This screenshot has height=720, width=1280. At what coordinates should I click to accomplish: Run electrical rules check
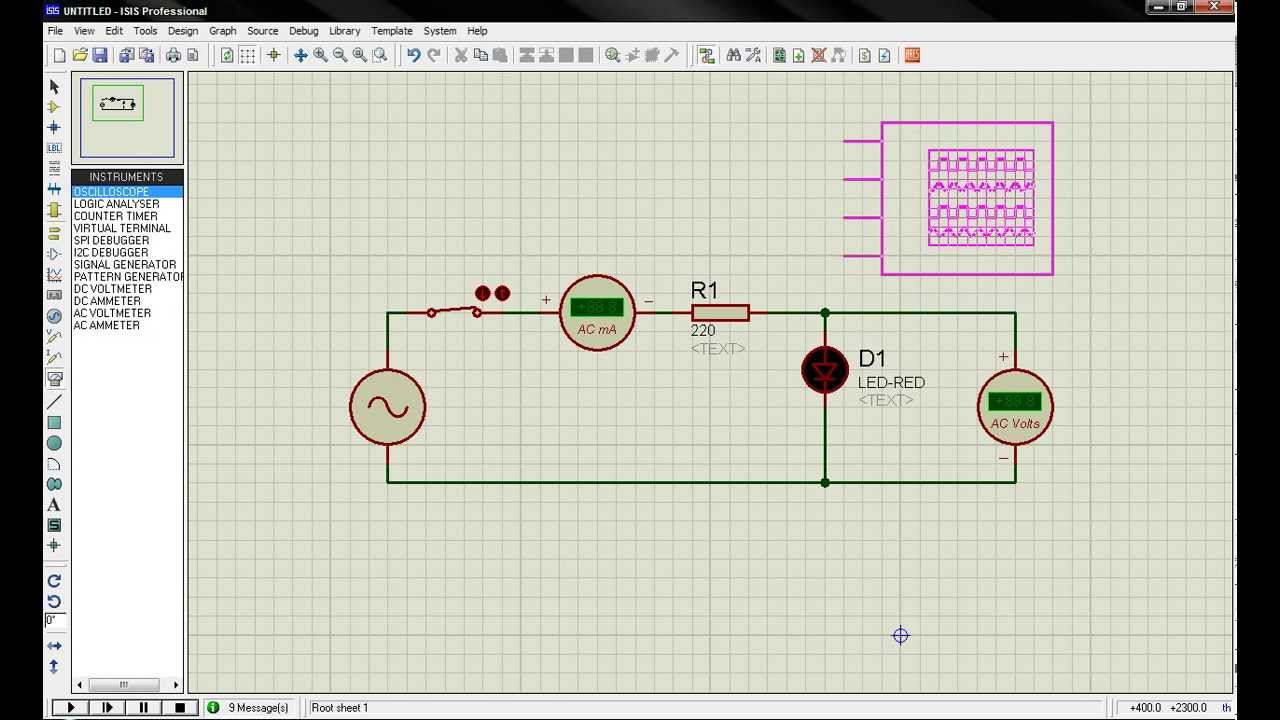[885, 55]
